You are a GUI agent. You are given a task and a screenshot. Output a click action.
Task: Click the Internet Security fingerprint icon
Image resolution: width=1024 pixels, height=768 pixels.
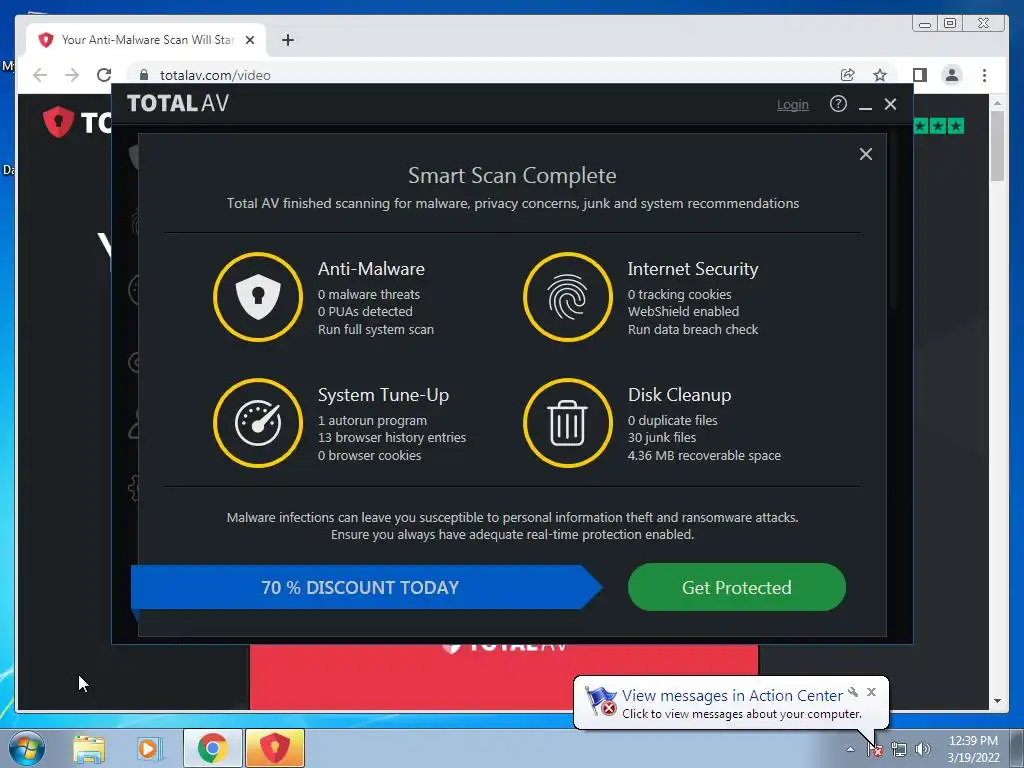(x=568, y=297)
